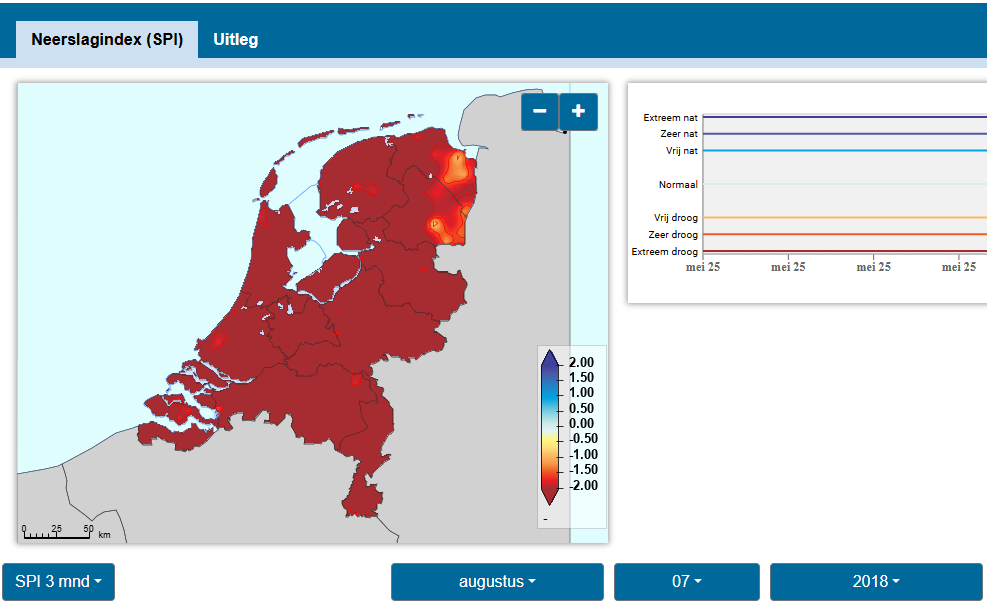Open the day 07 dropdown

(687, 582)
